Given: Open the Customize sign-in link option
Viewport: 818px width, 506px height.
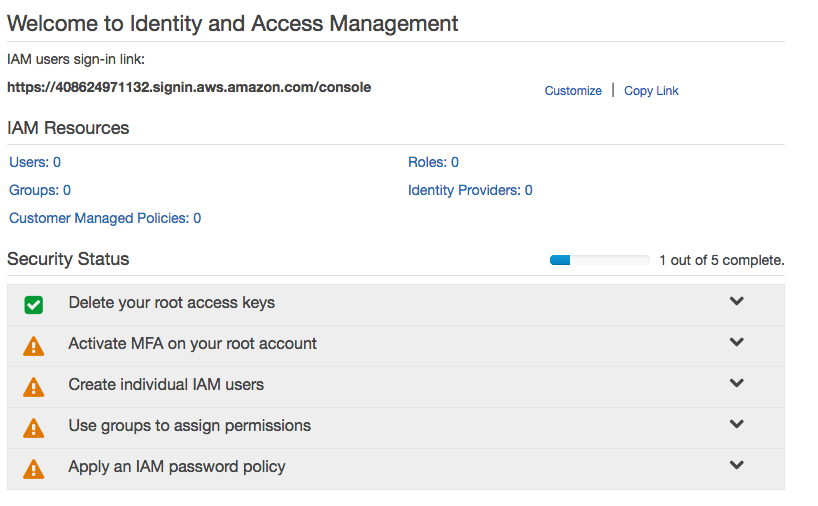Looking at the screenshot, I should tap(573, 91).
